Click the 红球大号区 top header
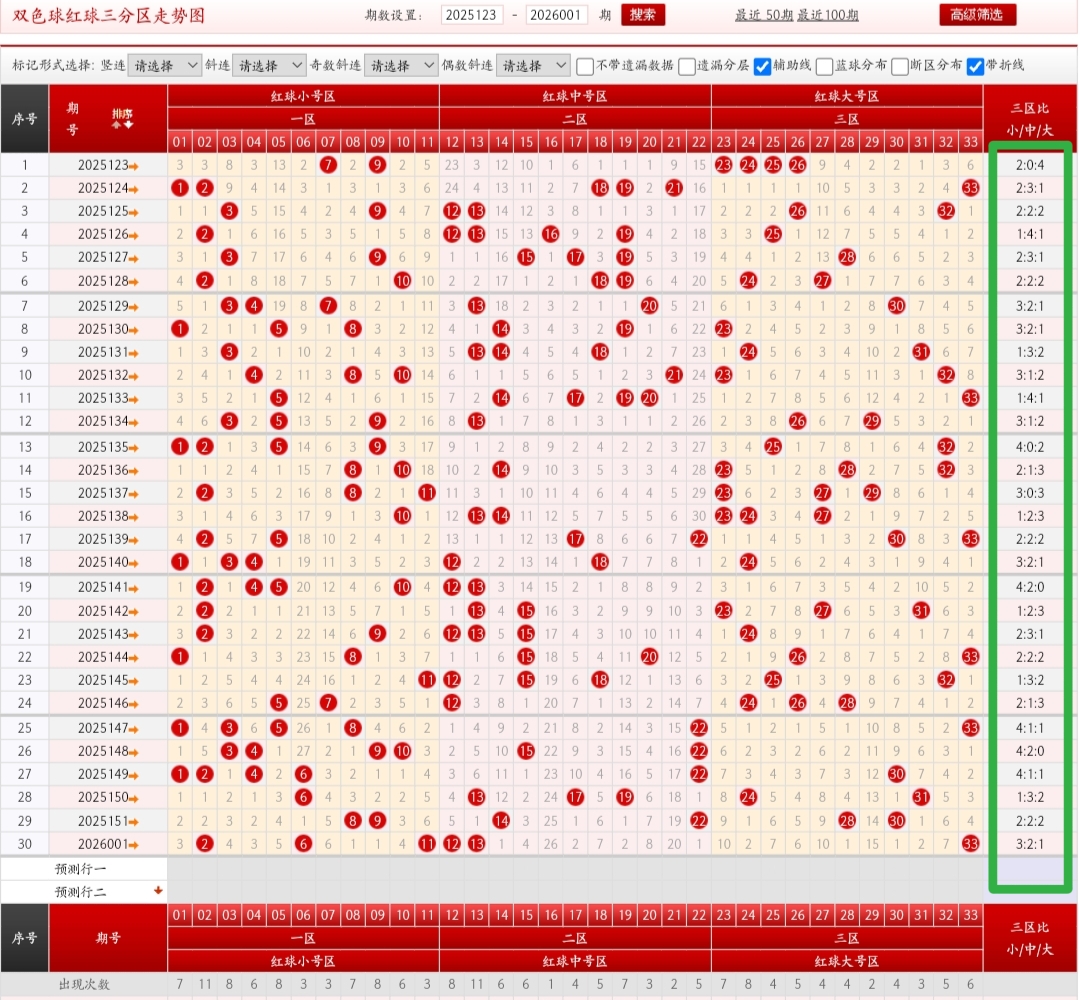The height and width of the screenshot is (1000, 1080). (x=847, y=96)
